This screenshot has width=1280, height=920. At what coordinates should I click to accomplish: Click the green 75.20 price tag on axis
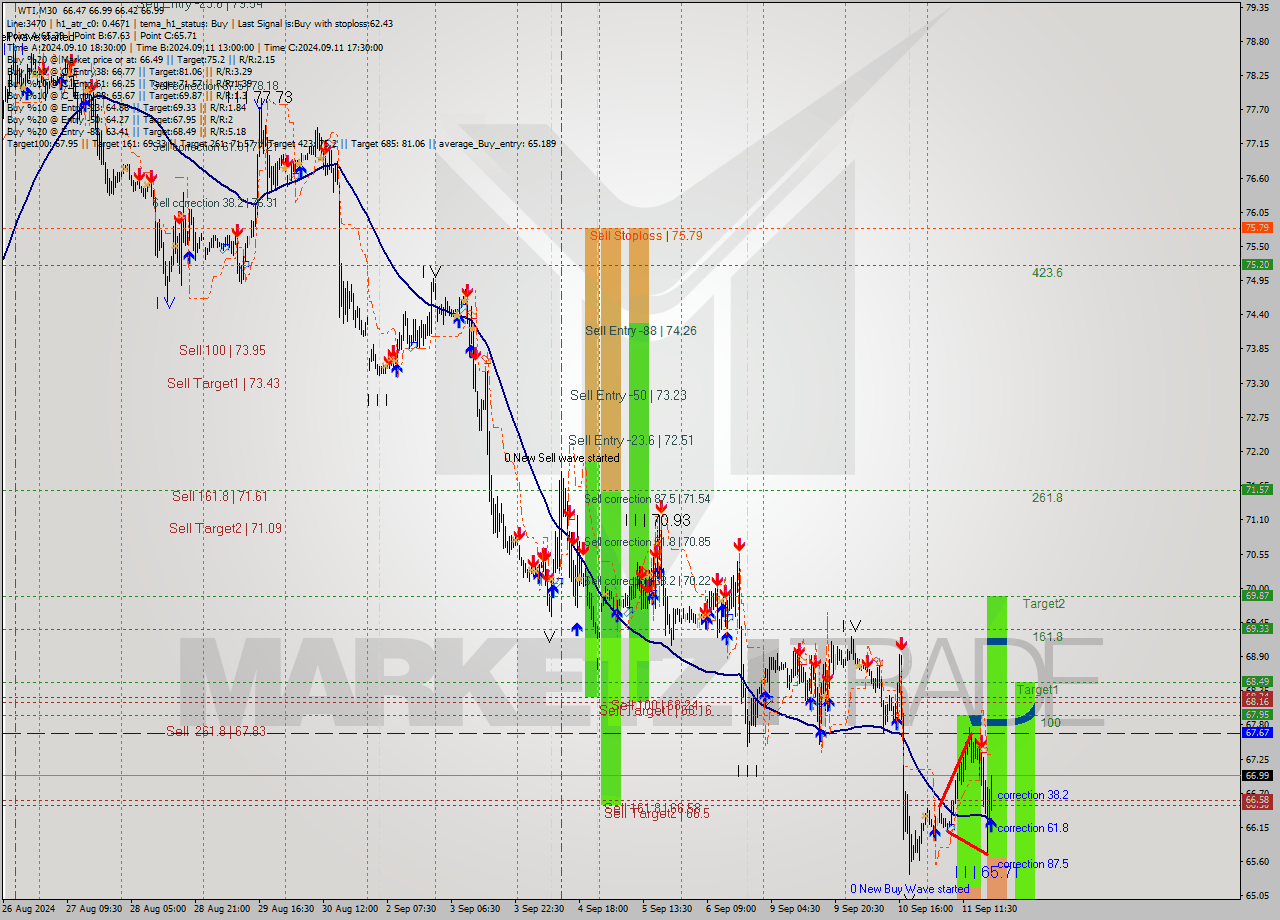(x=1256, y=264)
